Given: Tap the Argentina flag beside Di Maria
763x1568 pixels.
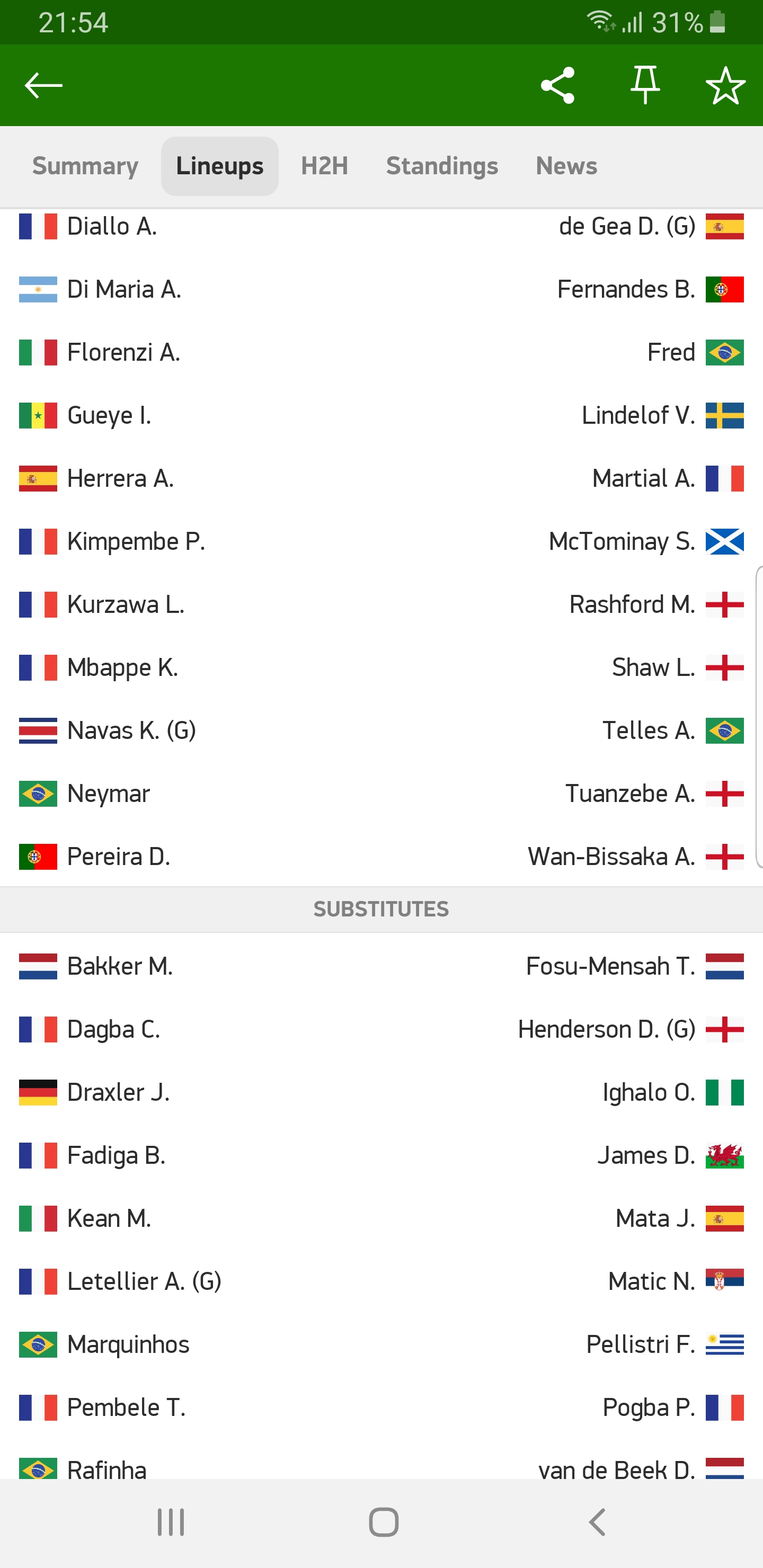Looking at the screenshot, I should click(x=38, y=289).
